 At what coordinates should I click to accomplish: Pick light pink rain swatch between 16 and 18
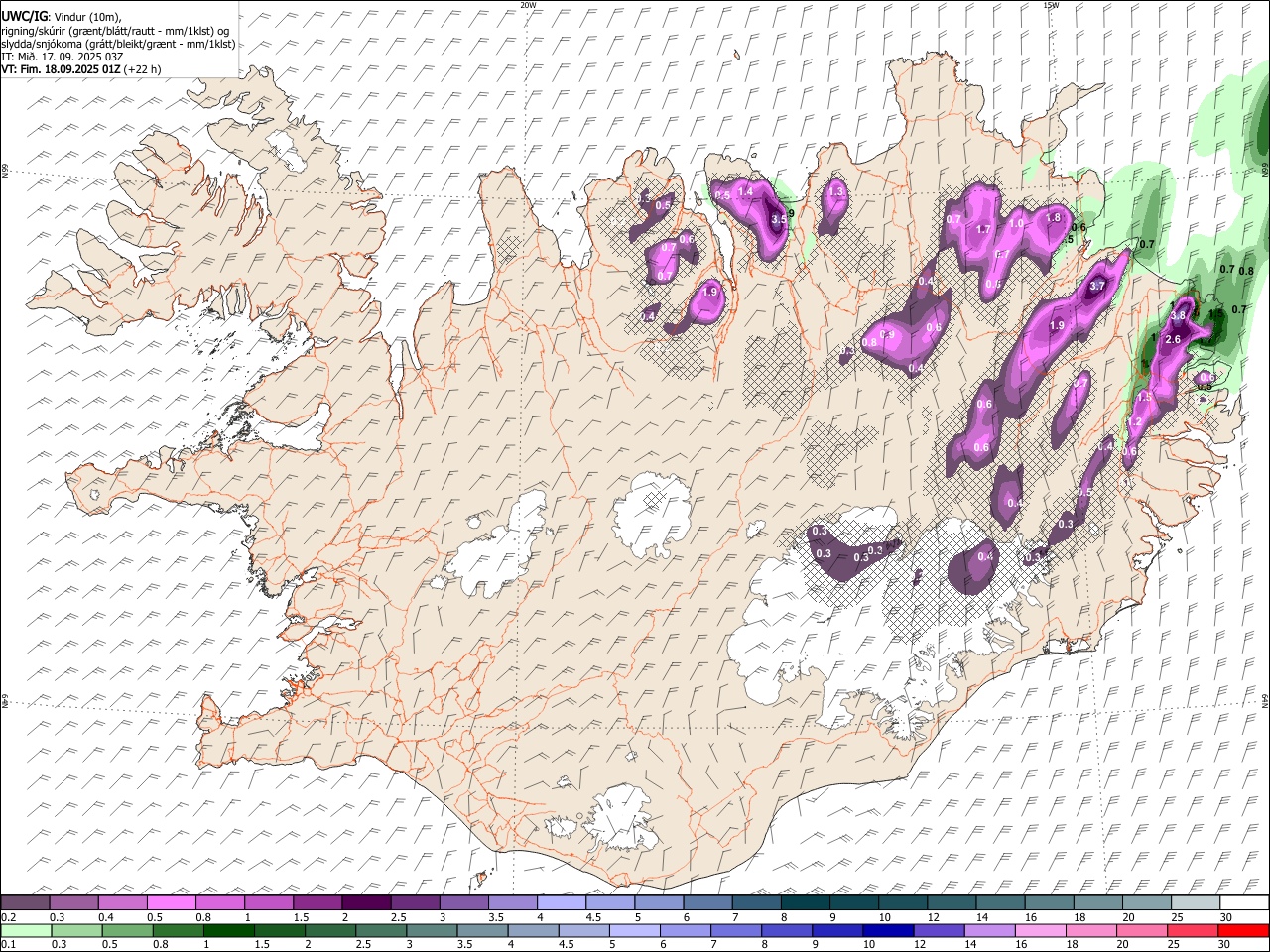point(1039,930)
